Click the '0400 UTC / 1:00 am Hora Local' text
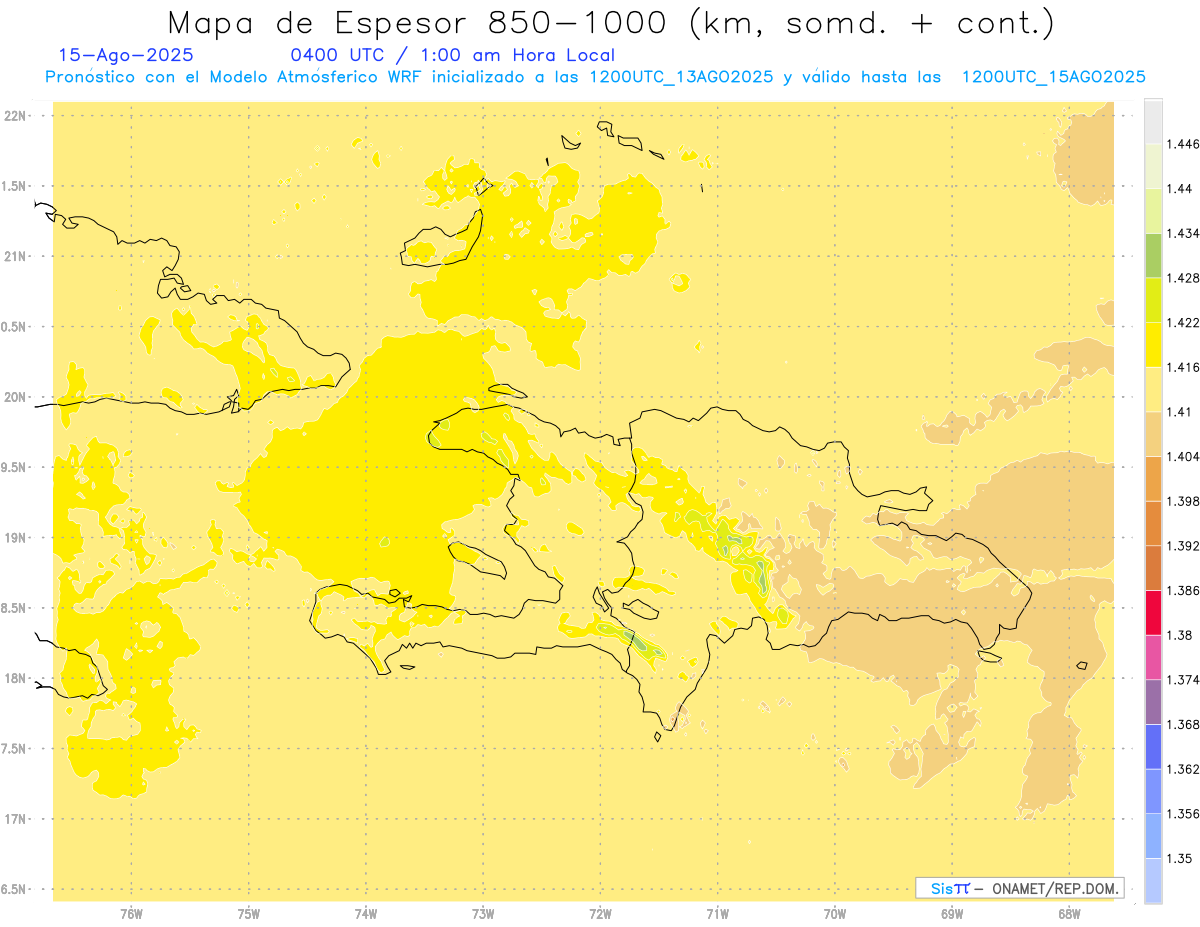The width and height of the screenshot is (1200, 927). [x=452, y=55]
